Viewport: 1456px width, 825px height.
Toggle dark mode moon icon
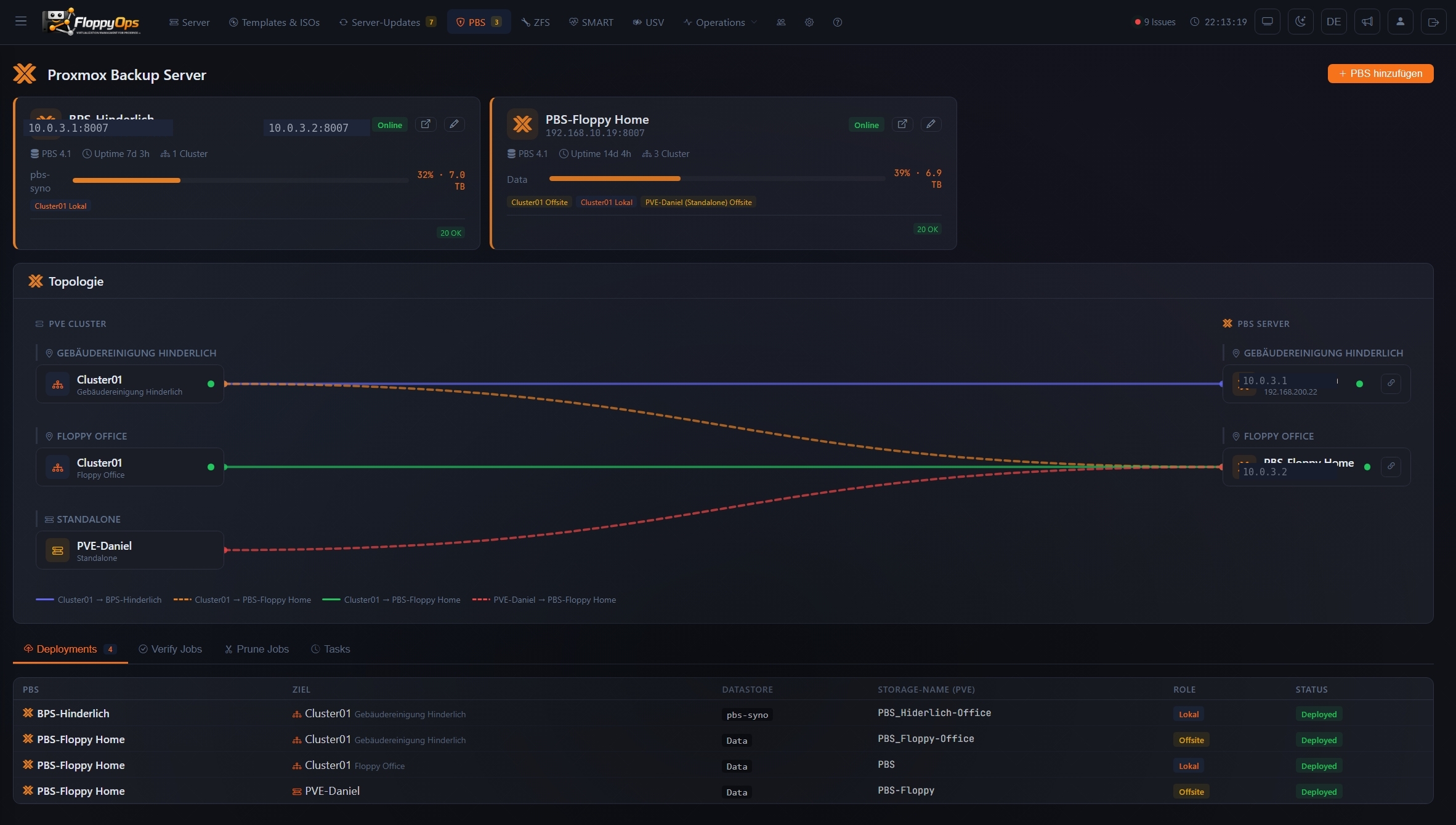(x=1300, y=22)
